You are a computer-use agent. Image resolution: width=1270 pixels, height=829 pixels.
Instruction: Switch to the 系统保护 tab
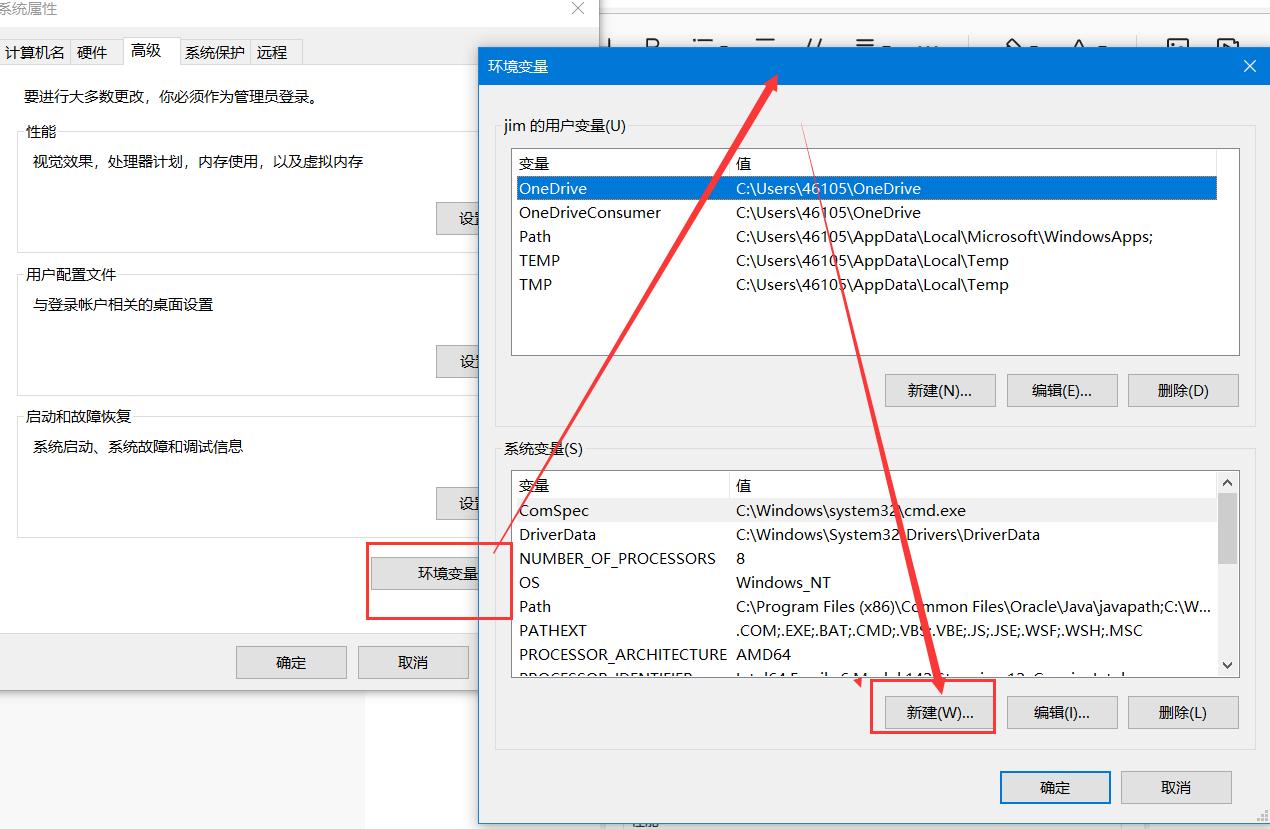click(216, 52)
